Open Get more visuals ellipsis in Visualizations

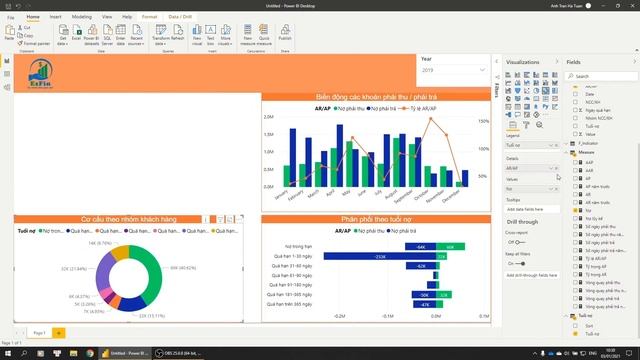coord(546,115)
